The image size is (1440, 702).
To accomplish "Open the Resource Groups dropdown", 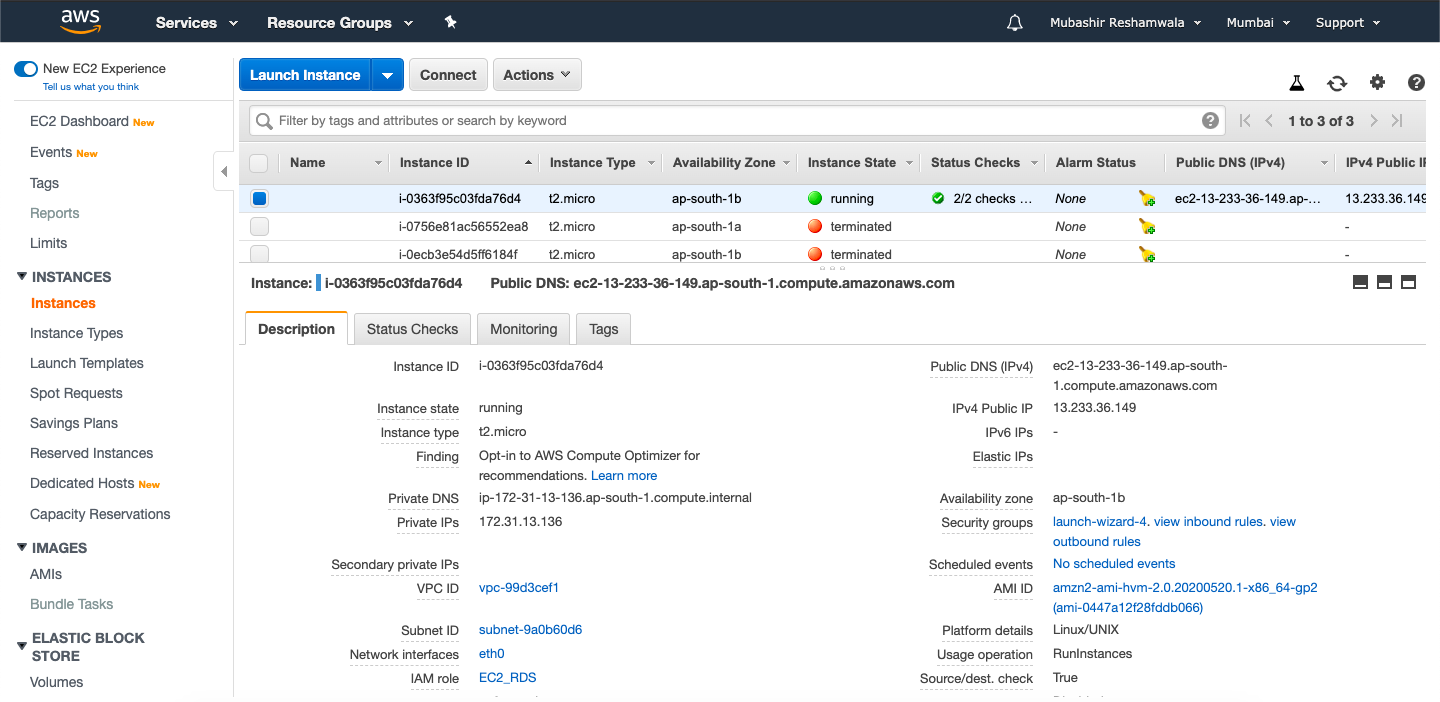I will 340,22.
